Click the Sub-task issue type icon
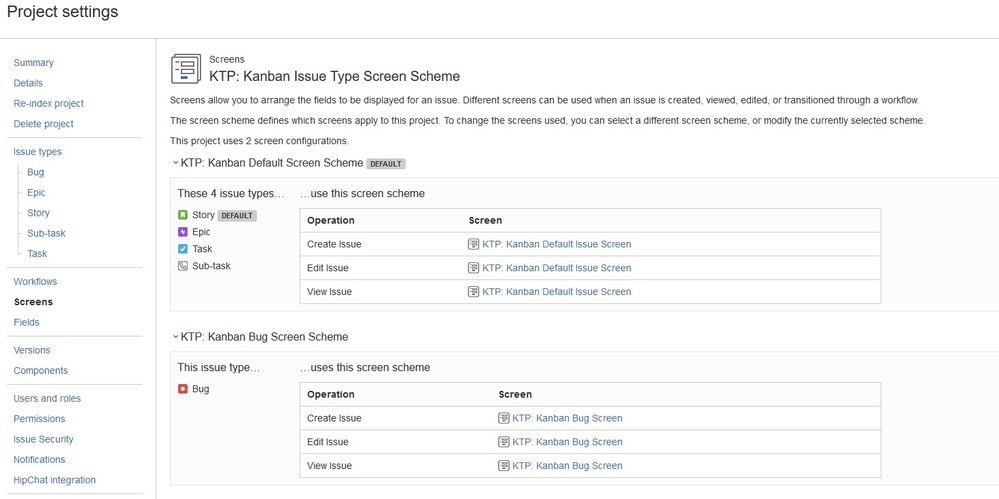 [183, 266]
